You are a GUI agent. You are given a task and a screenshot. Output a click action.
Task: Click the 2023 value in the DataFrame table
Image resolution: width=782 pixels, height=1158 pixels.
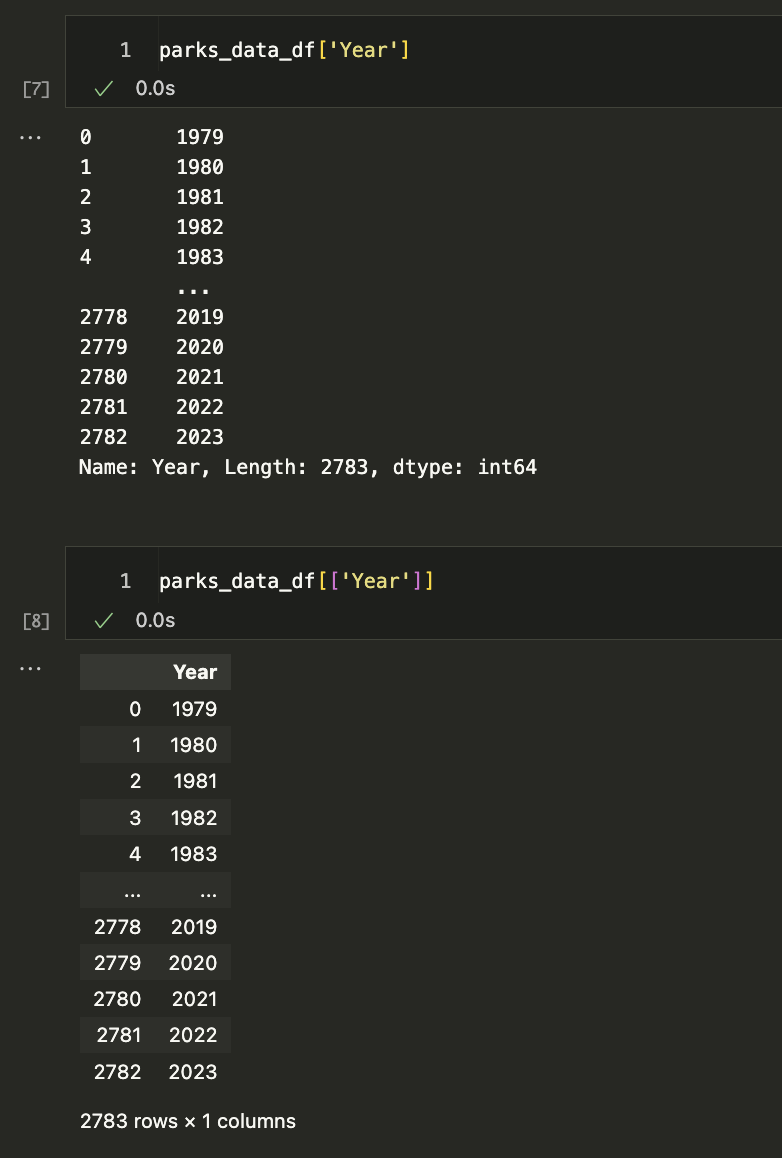194,1072
